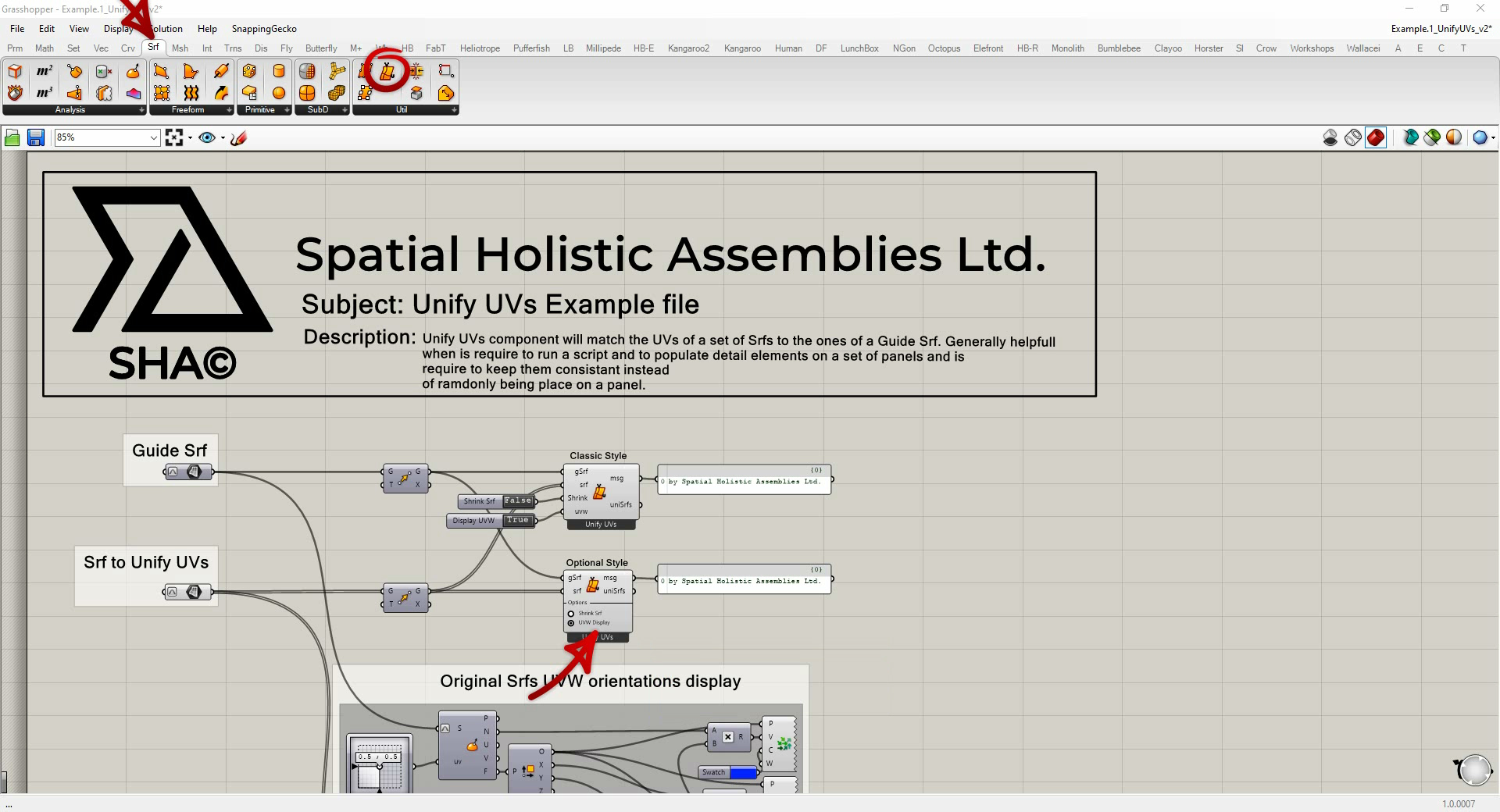
Task: Open the Help menu
Action: 207,29
